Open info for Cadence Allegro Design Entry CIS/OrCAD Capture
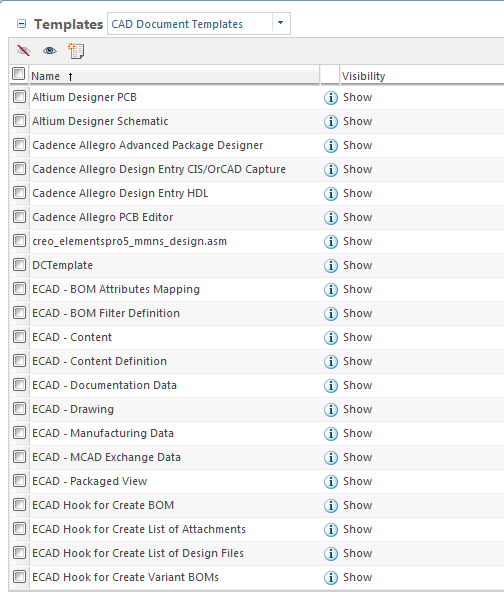Screen dimensions: 504x592 coord(331,170)
